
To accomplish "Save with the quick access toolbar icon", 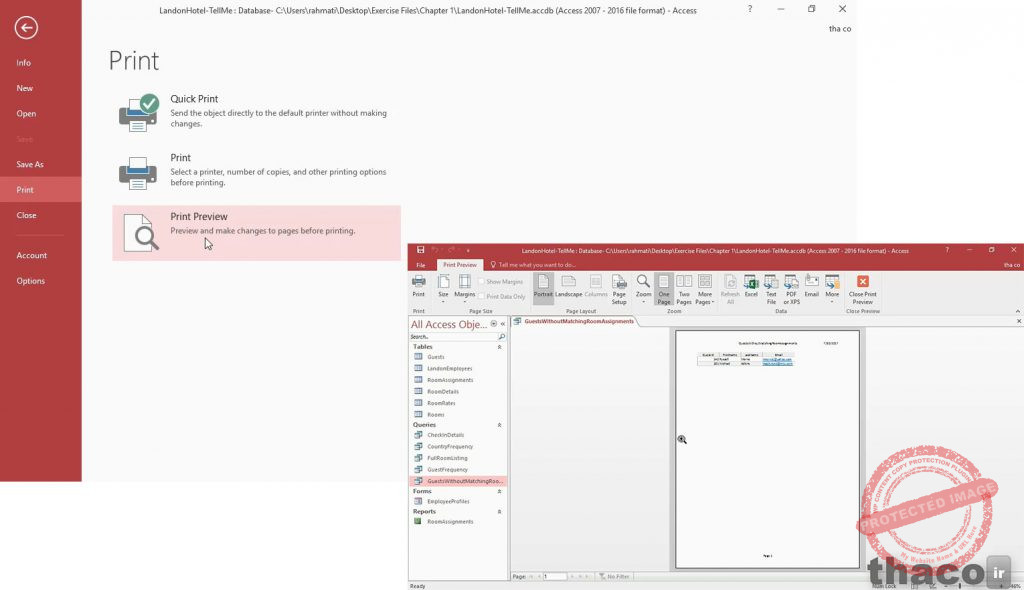I will [421, 250].
